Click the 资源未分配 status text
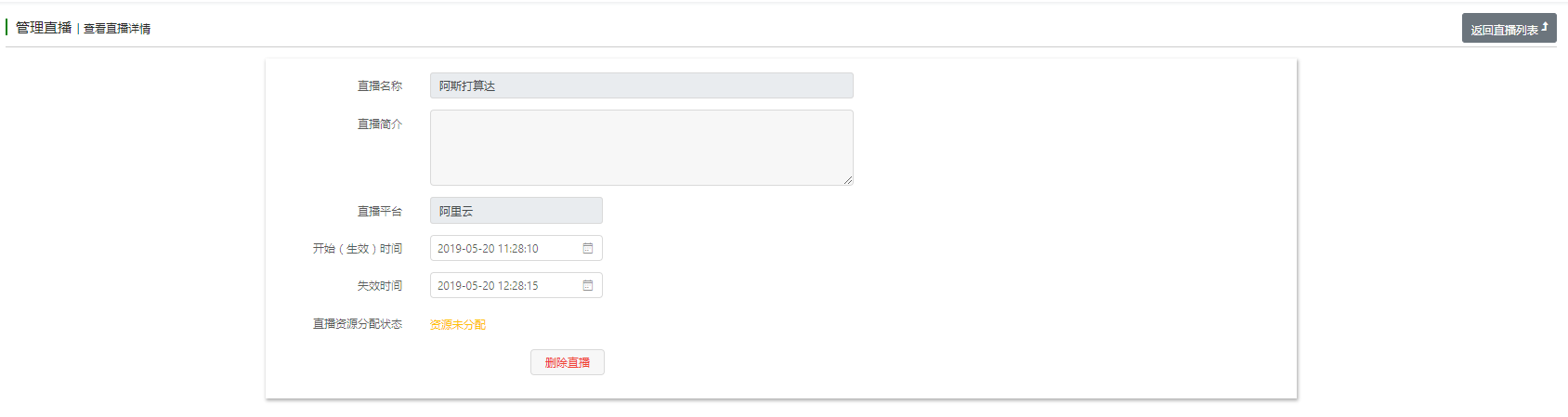Image resolution: width=1568 pixels, height=417 pixels. click(458, 324)
